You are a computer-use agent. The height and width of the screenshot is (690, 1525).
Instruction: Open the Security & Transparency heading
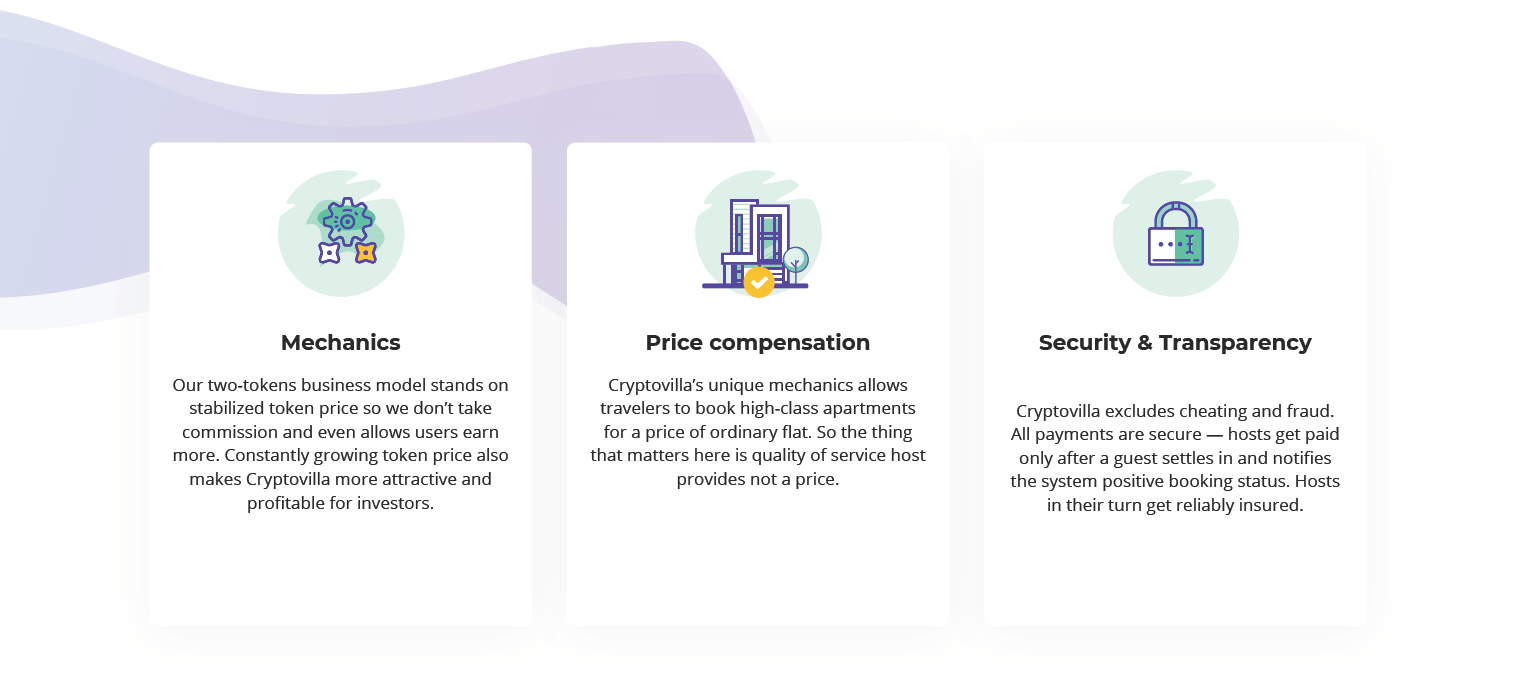coord(1175,343)
